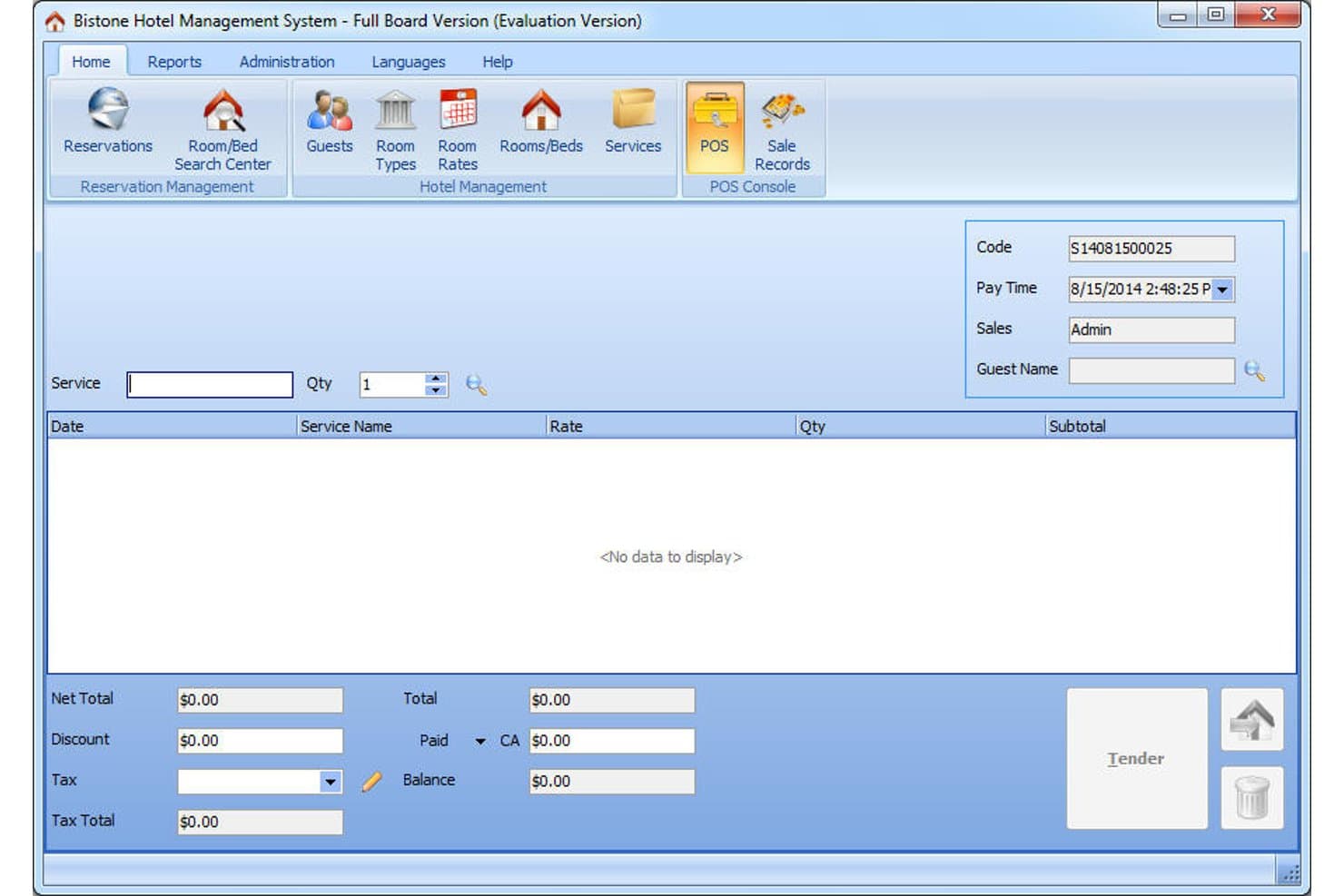Select the POS console button
Screen dimensions: 1344x896
pos(715,127)
